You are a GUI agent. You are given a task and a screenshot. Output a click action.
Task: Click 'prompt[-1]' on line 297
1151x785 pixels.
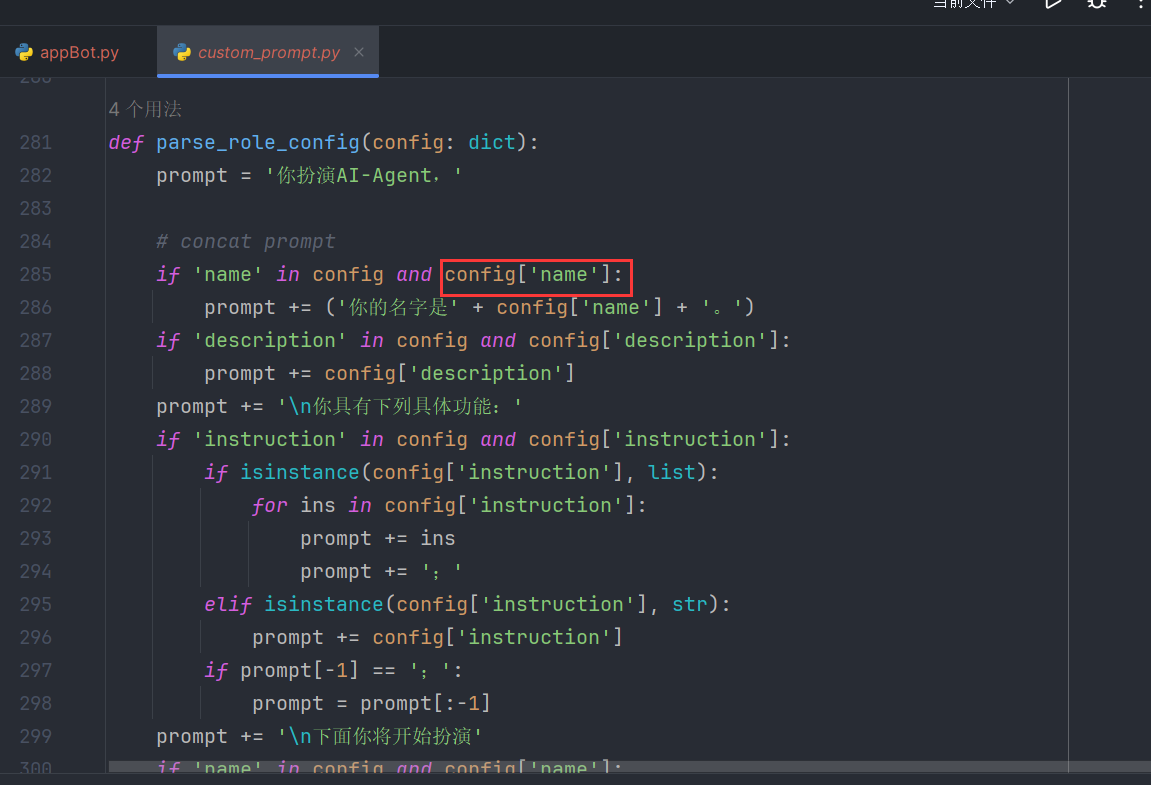pyautogui.click(x=299, y=670)
